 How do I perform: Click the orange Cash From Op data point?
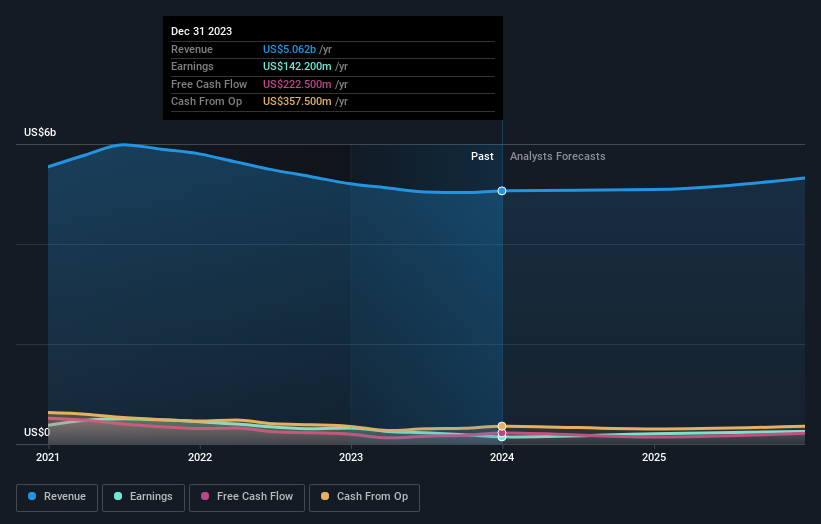coord(502,426)
